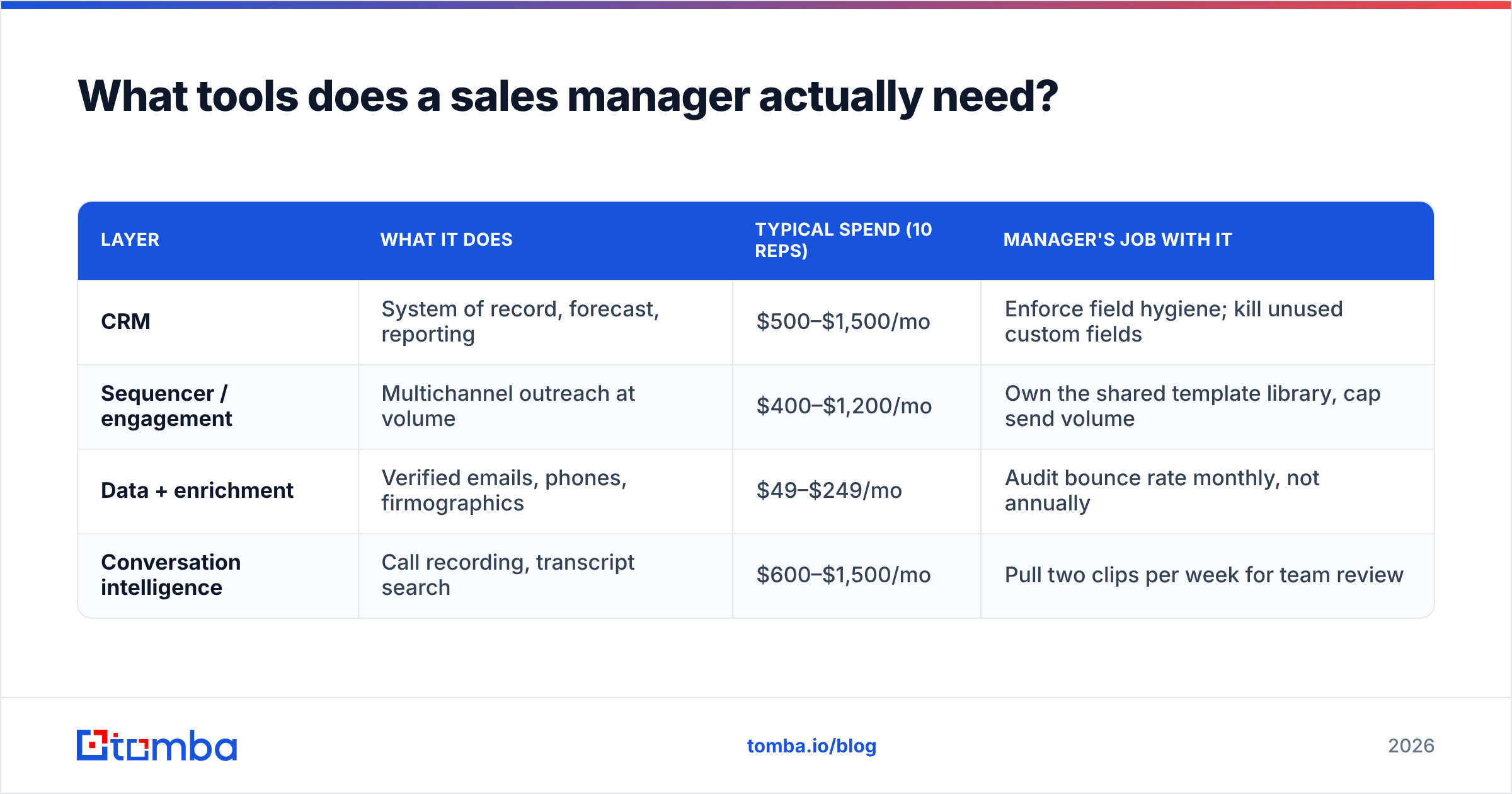Click 'Verified emails, phones, firmographics' cell
Screen dimensions: 1512x794
(x=504, y=490)
